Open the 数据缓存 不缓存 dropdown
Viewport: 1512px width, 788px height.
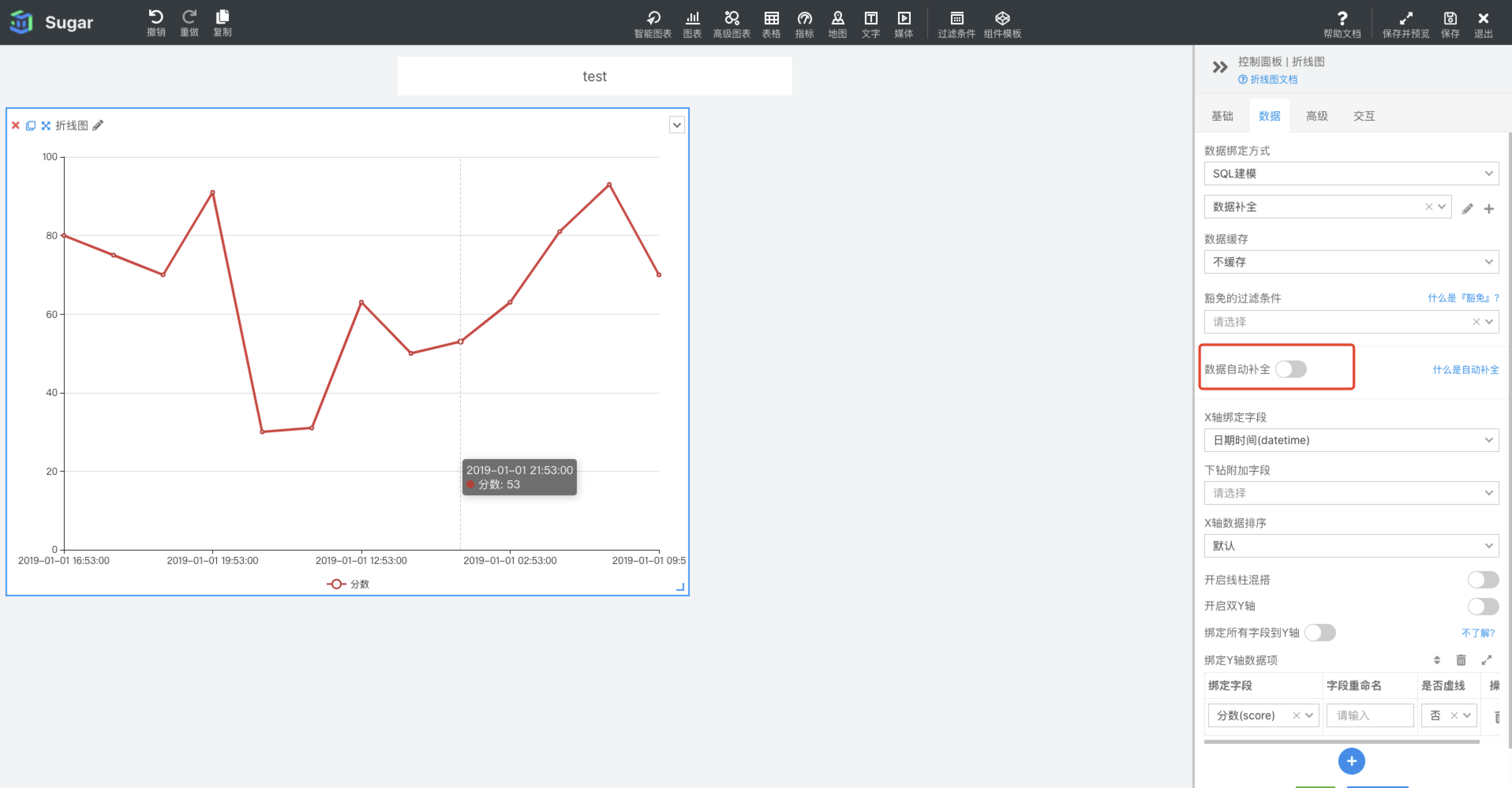point(1351,262)
